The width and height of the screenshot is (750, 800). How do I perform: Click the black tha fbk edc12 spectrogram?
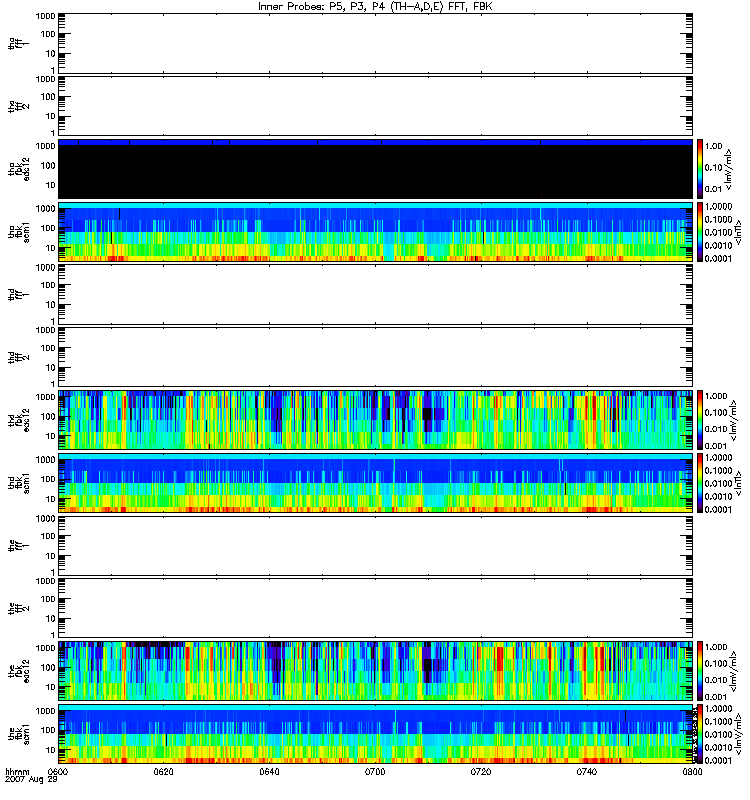376,169
